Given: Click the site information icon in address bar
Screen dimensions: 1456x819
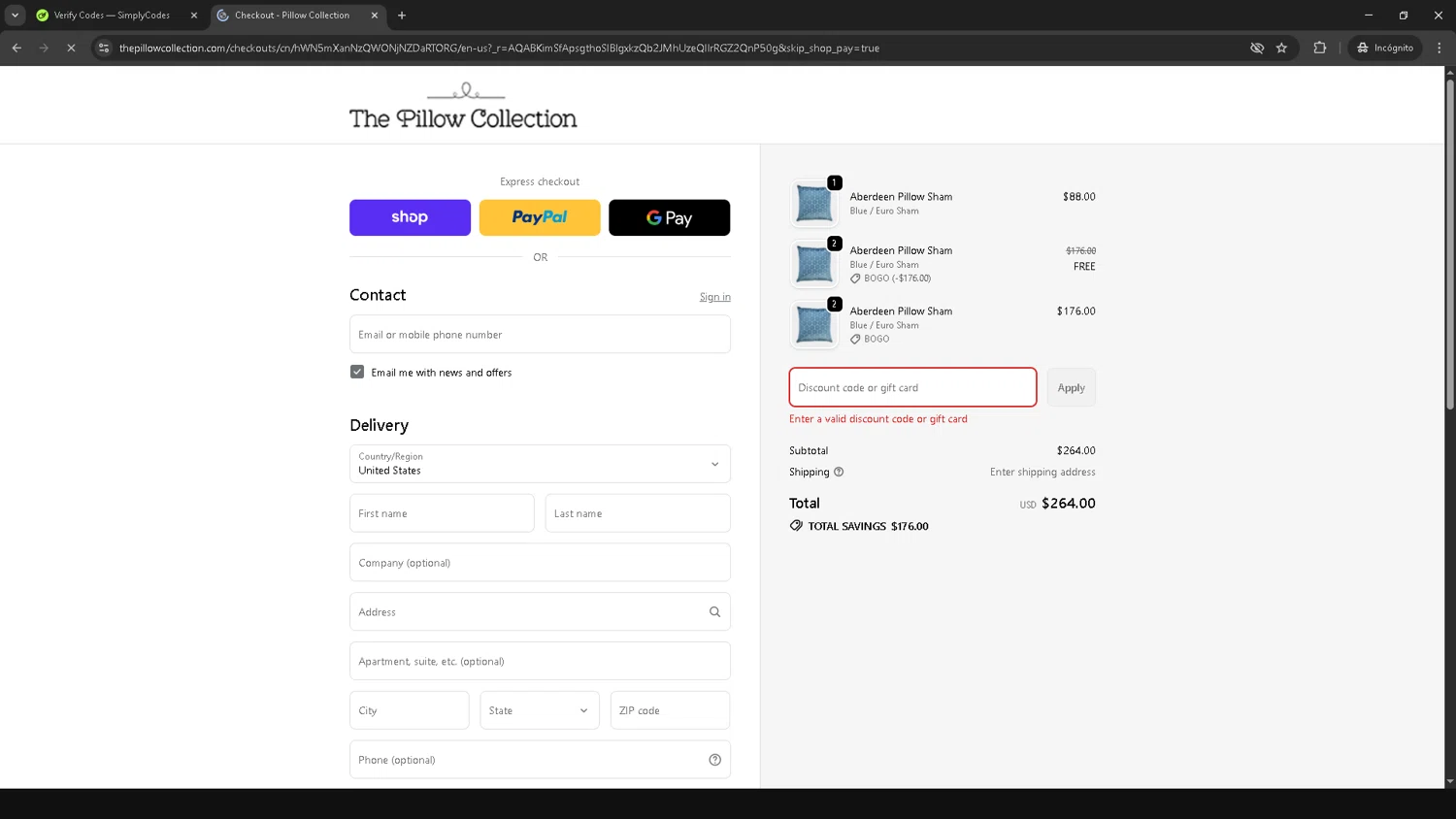Looking at the screenshot, I should pyautogui.click(x=104, y=48).
